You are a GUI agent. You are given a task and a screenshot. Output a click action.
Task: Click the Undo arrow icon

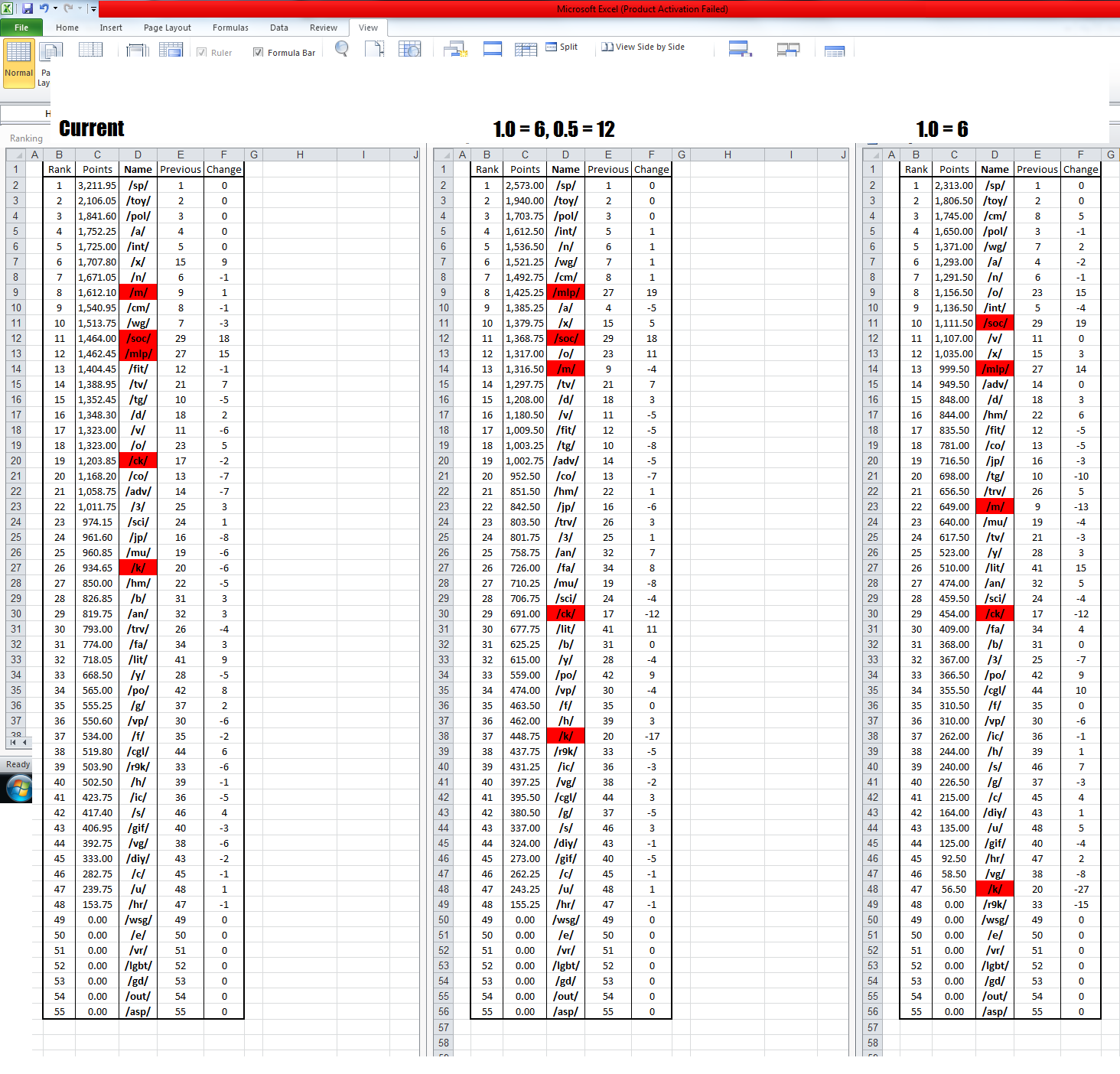tap(44, 8)
